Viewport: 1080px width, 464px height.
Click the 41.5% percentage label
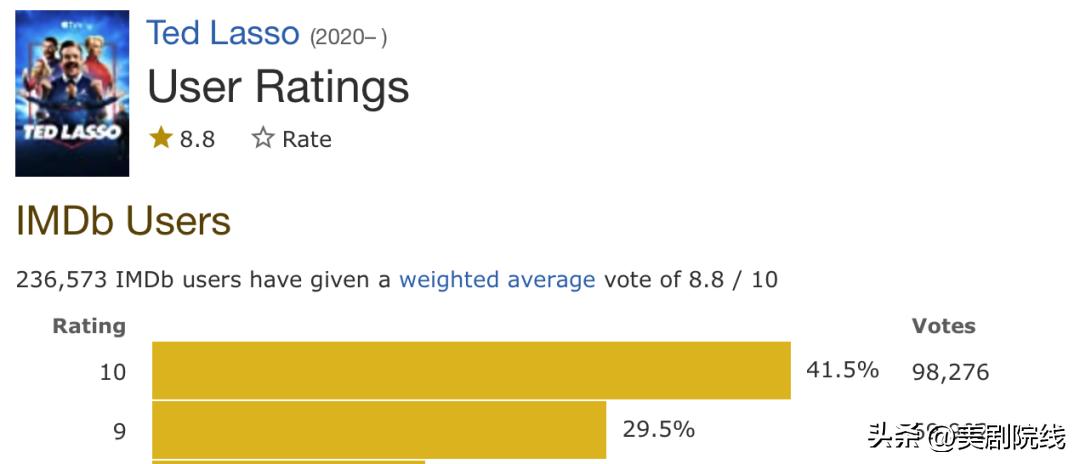click(x=842, y=370)
